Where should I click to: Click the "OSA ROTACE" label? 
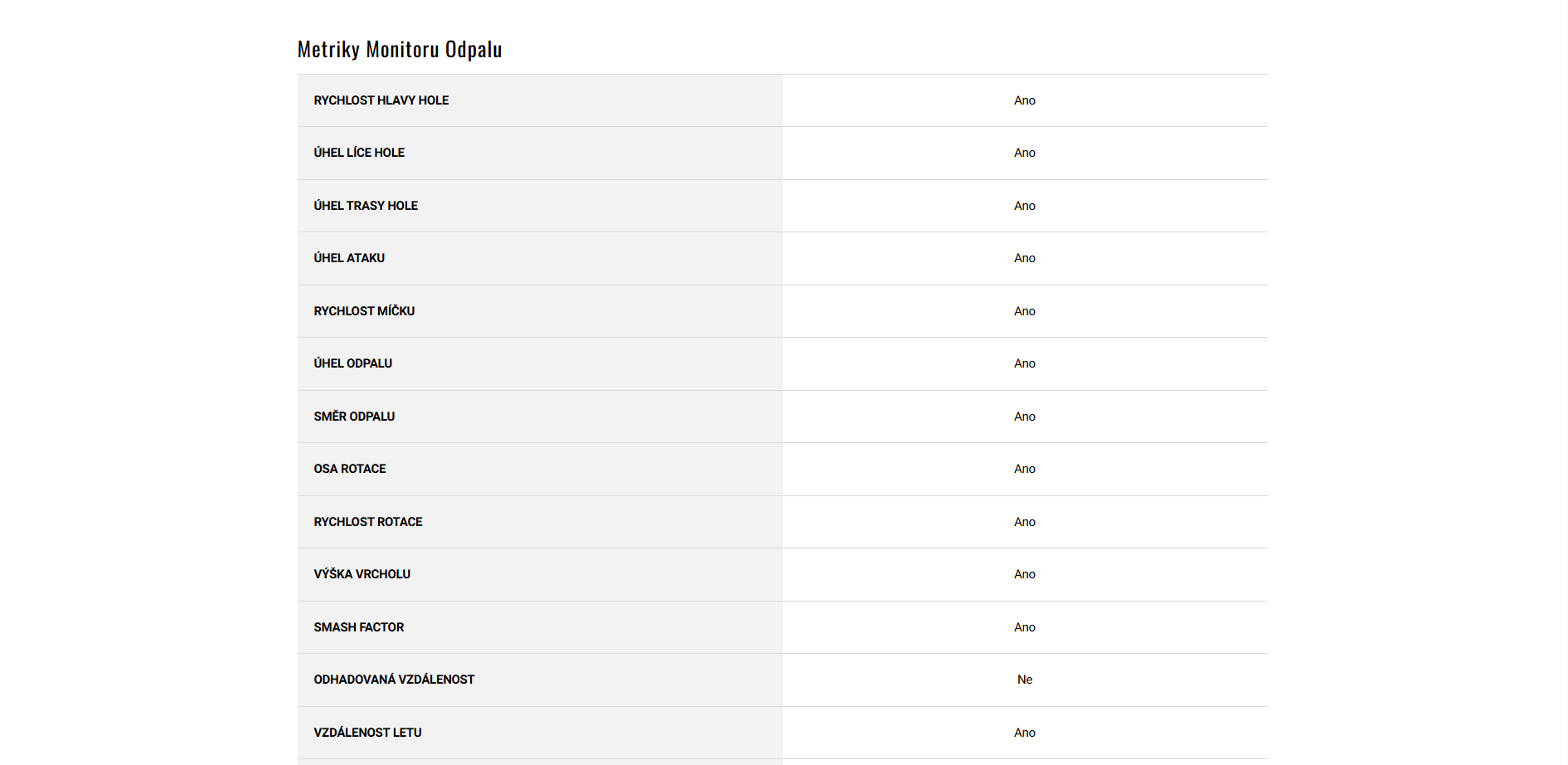[350, 469]
